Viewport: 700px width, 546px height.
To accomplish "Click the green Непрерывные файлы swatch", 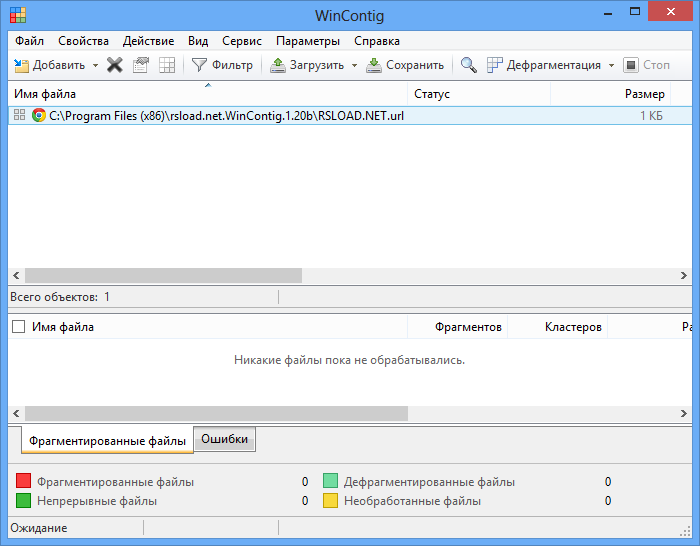I will click(23, 500).
